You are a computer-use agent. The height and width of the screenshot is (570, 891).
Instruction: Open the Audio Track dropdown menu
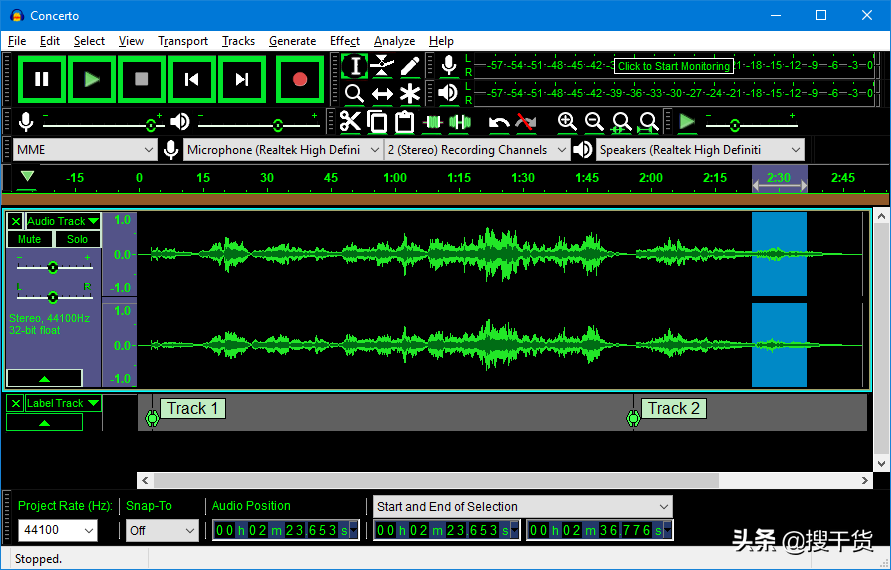click(63, 221)
